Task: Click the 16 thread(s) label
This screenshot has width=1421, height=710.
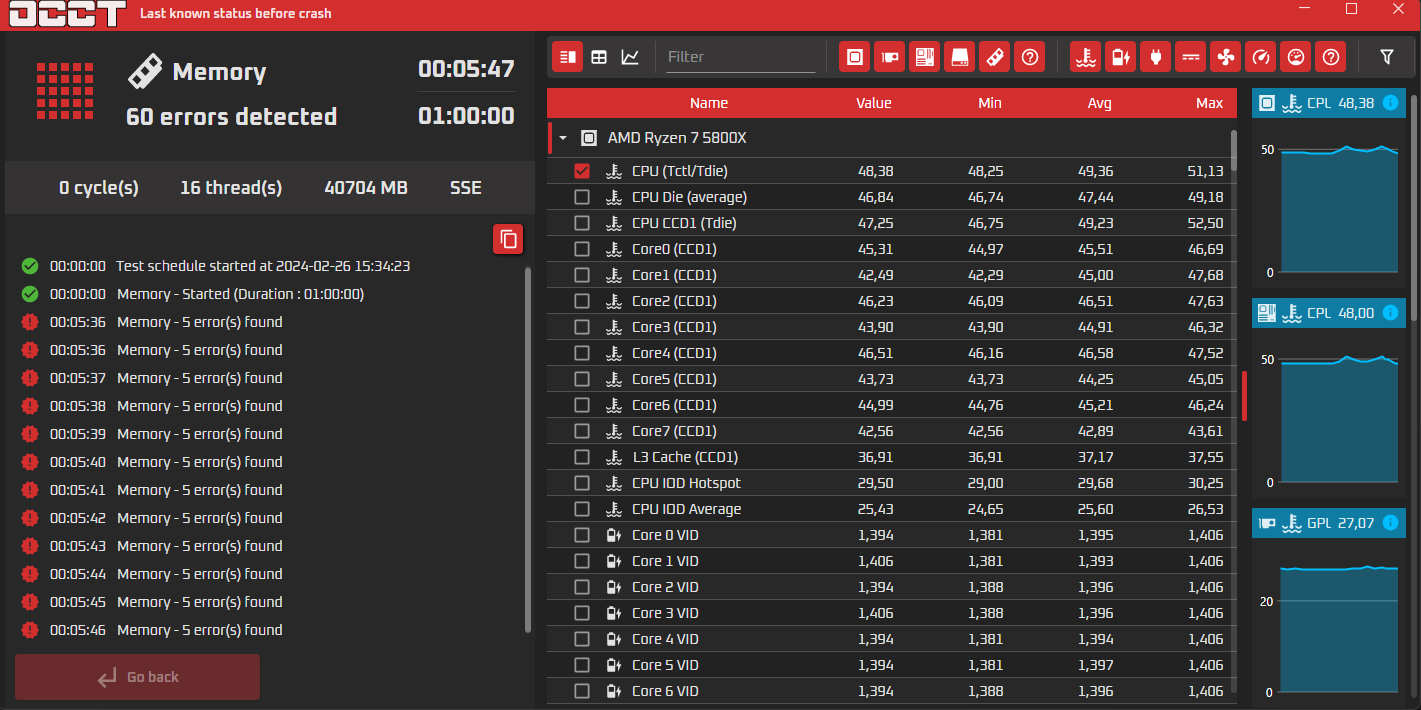Action: click(x=231, y=187)
